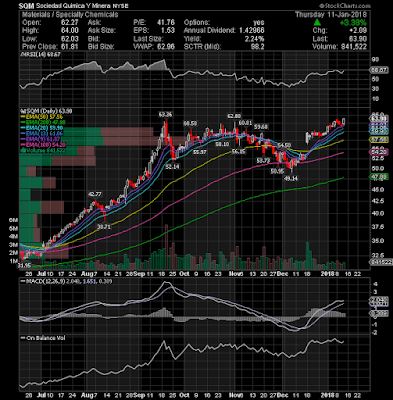Click the 42.77 August high label
393x400 pixels.
(x=95, y=194)
